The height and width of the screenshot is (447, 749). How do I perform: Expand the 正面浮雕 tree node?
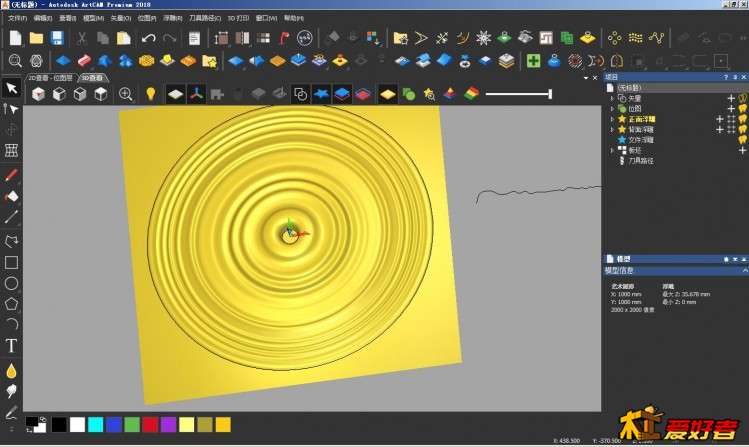click(x=612, y=119)
